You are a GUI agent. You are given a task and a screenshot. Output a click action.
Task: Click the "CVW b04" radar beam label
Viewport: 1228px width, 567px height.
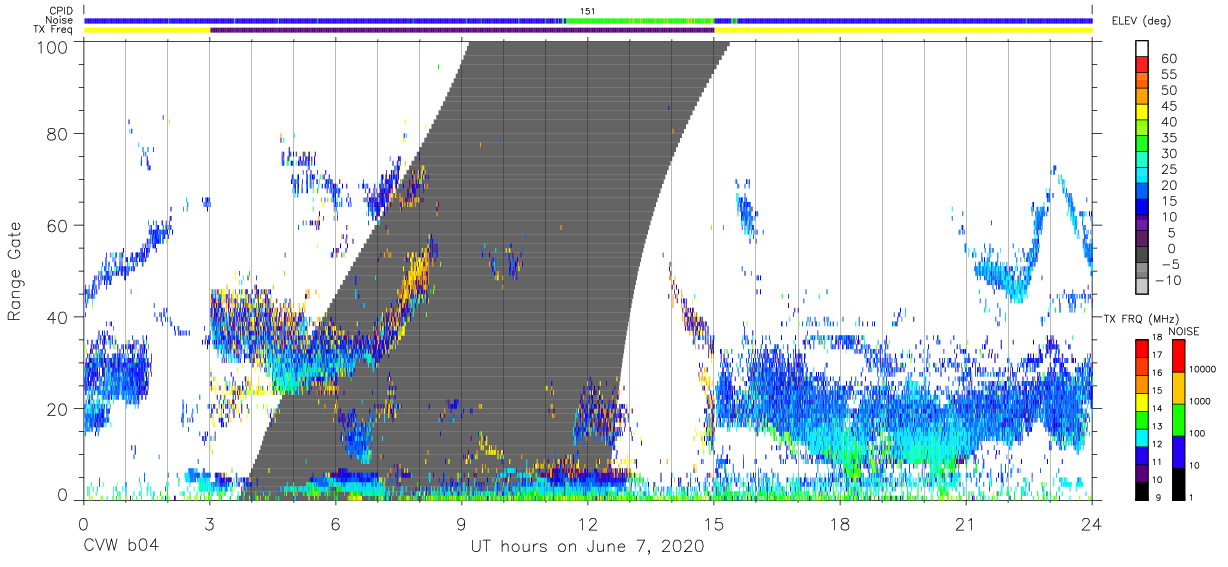point(121,547)
